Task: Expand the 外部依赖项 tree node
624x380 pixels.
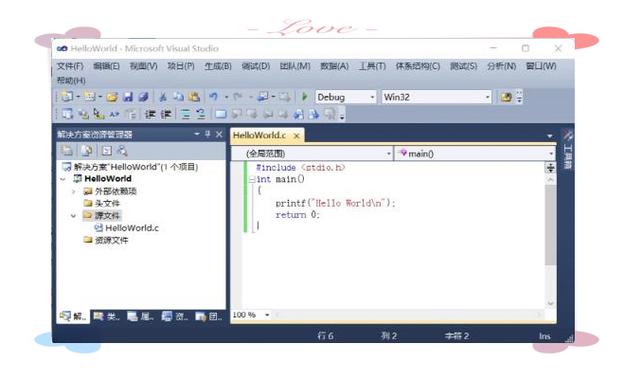Action: 73,191
